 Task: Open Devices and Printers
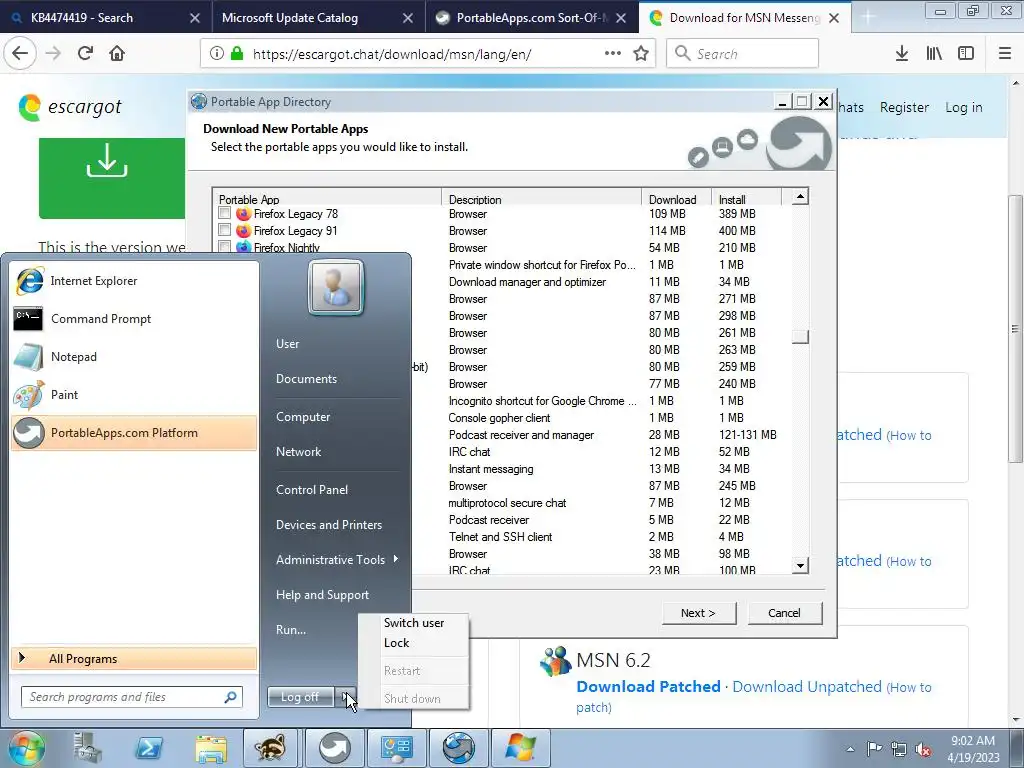point(328,525)
